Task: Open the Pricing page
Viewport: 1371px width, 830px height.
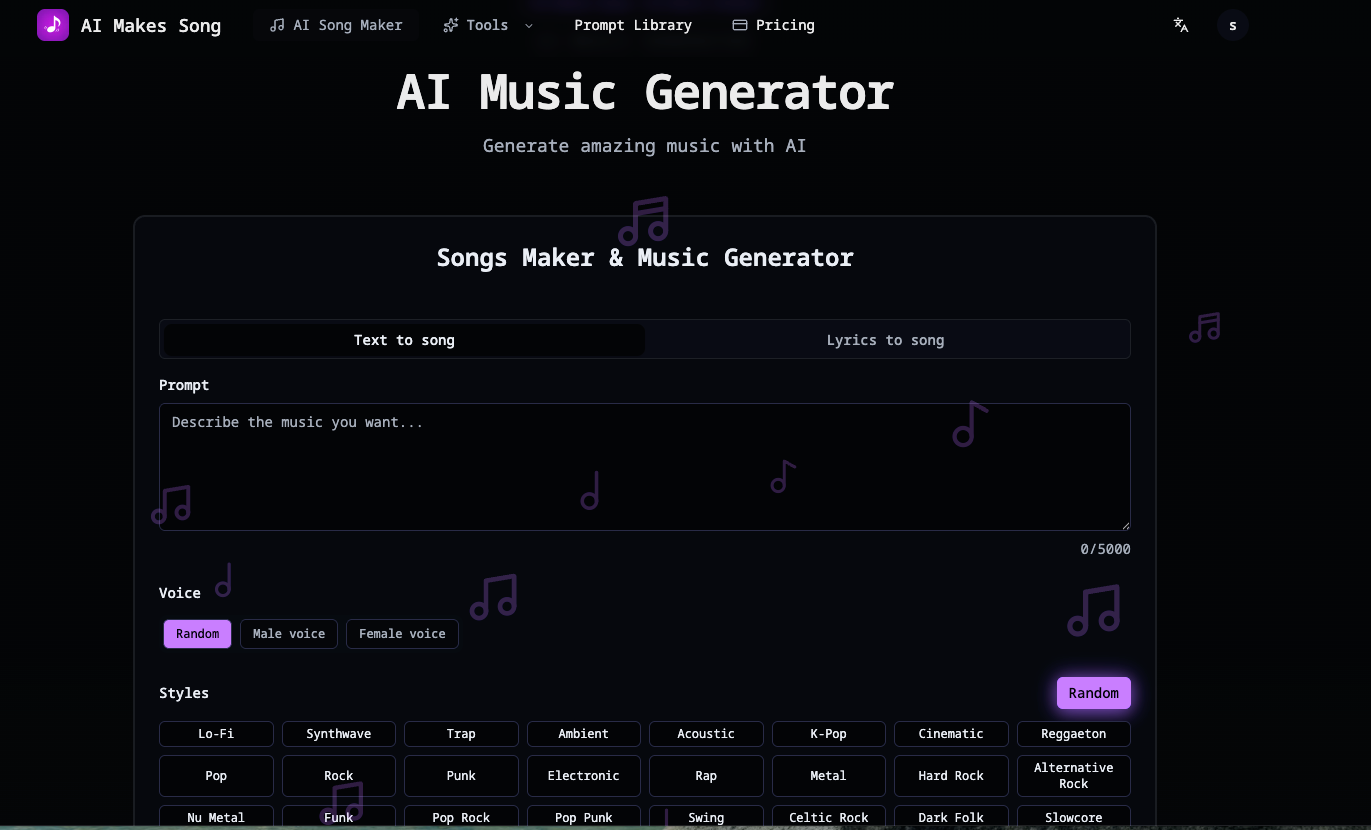Action: (785, 24)
